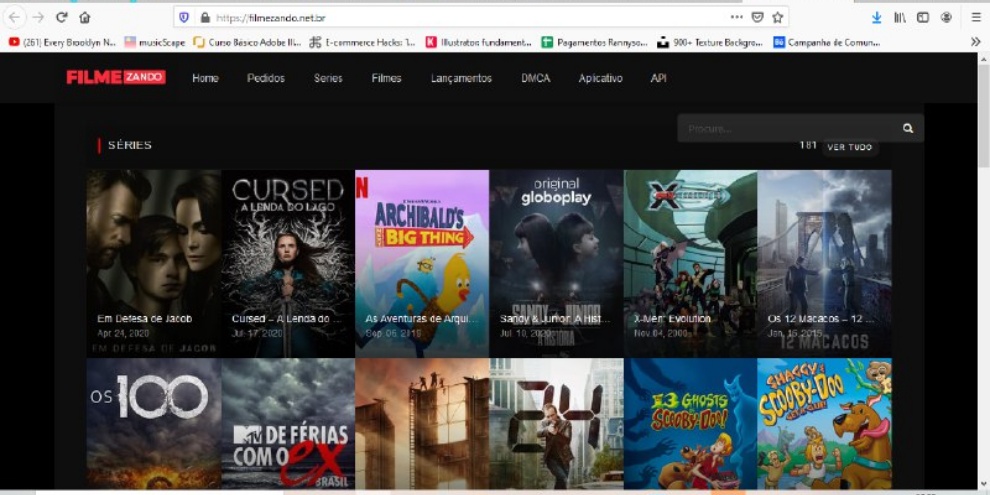
Task: Go to browser home page icon
Action: click(85, 17)
